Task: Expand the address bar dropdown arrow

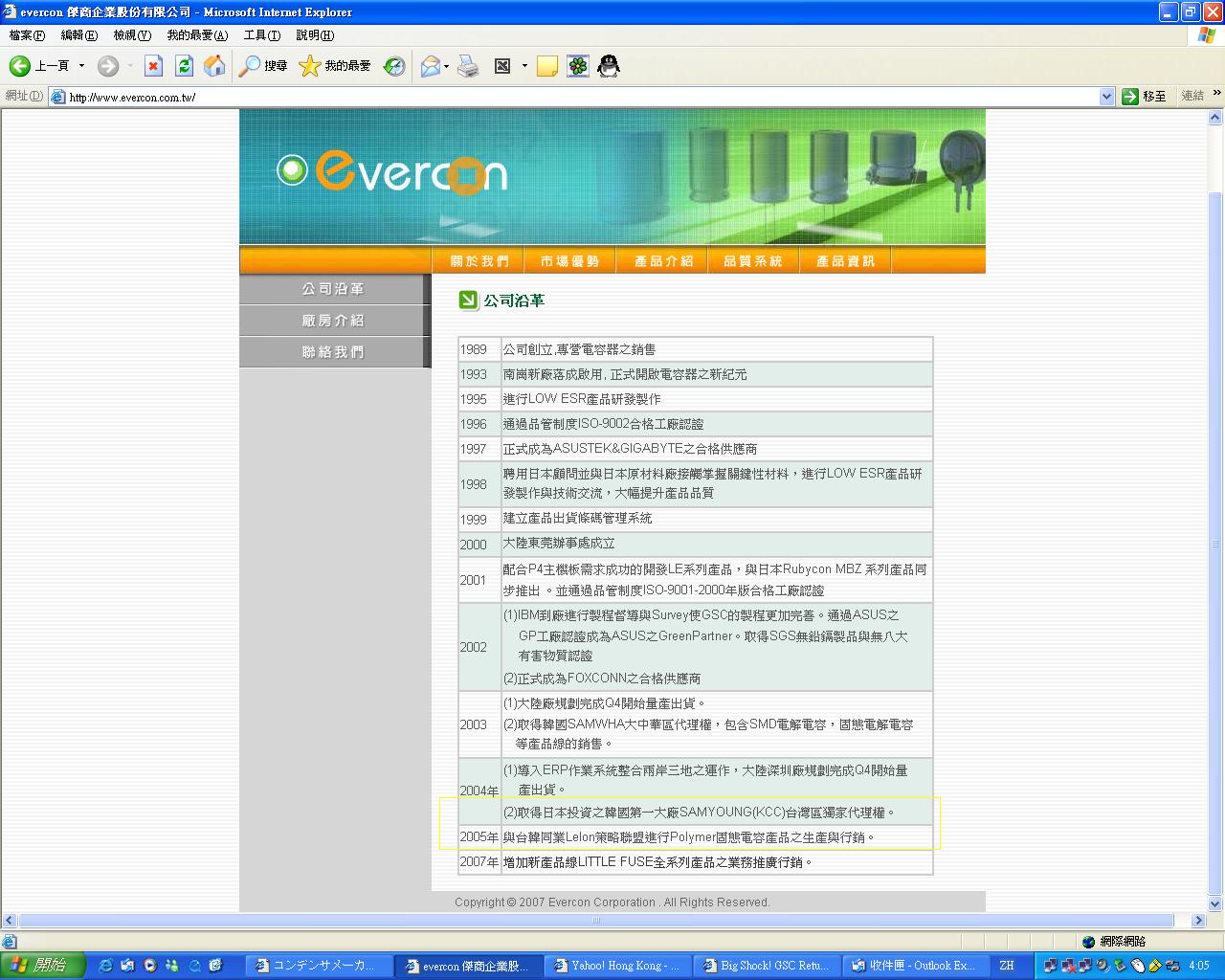Action: pos(1106,97)
